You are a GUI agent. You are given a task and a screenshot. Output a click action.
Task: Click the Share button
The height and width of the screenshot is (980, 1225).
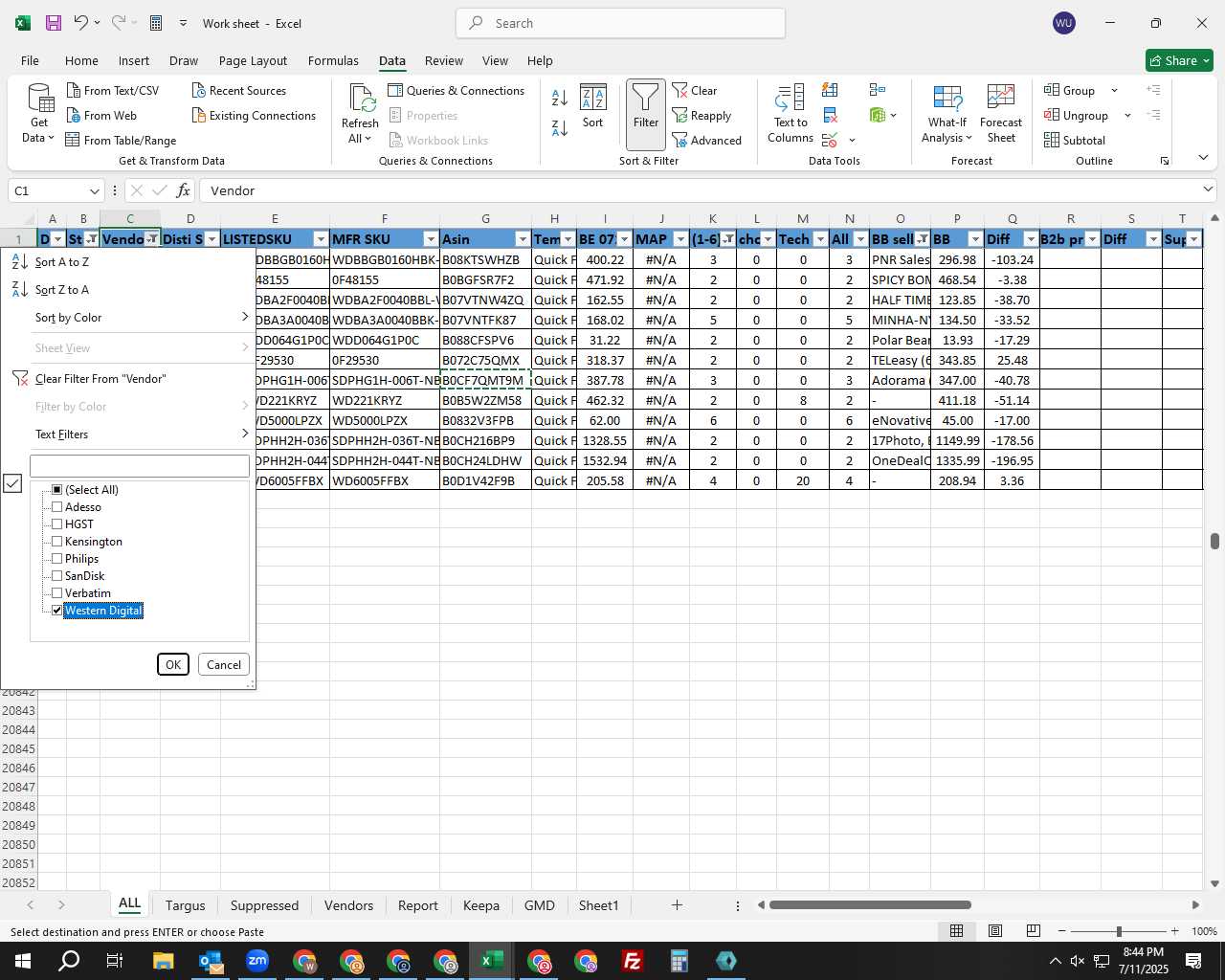click(x=1180, y=60)
